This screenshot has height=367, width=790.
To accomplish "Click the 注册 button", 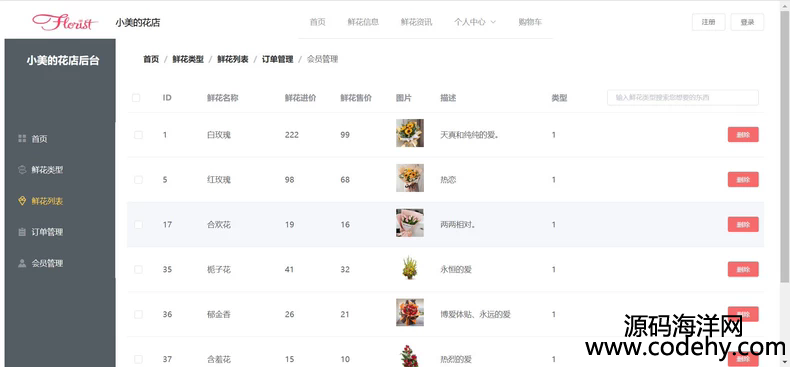I will tap(708, 22).
